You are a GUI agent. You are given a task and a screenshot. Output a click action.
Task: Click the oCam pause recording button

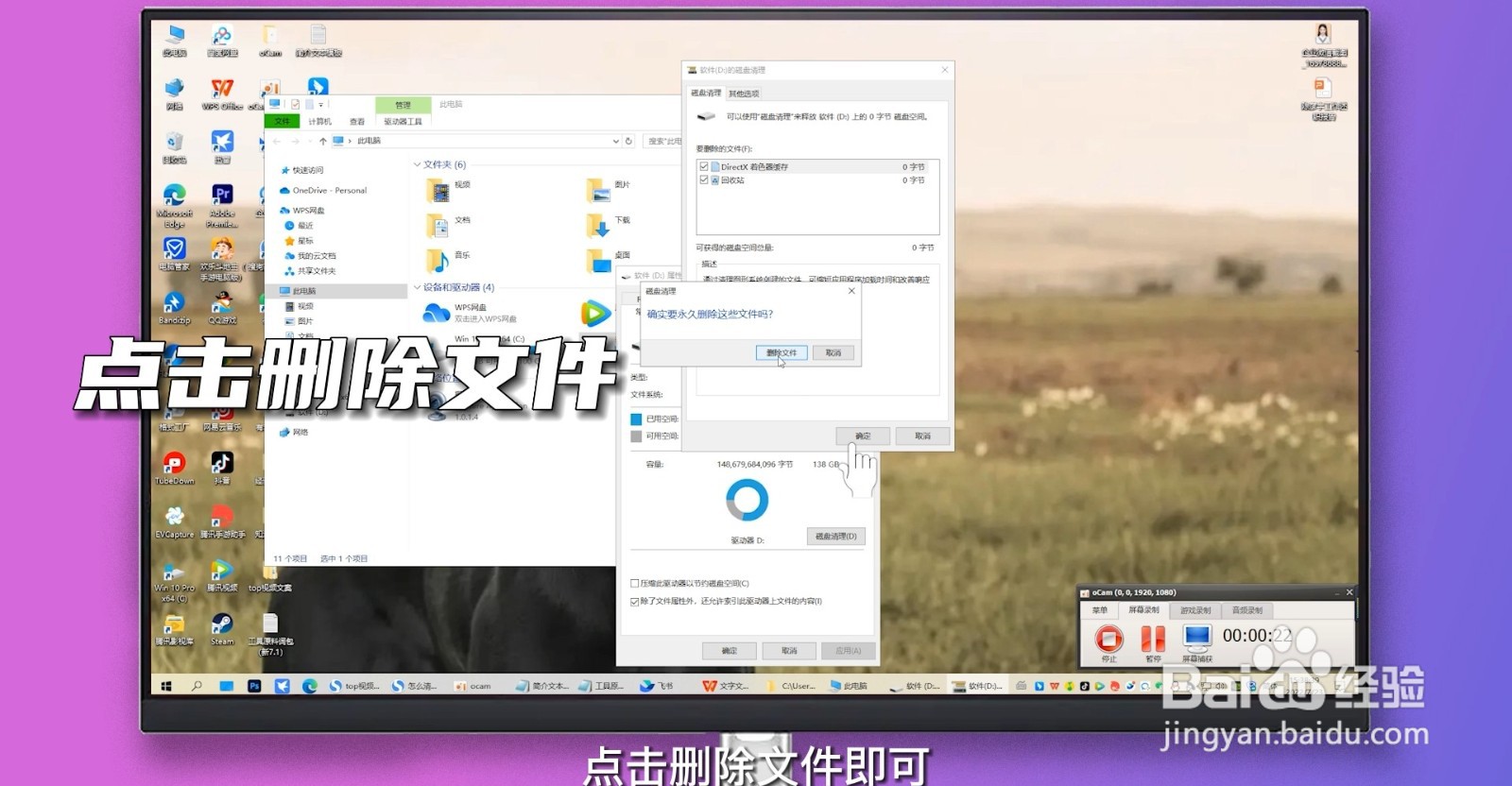coord(1153,639)
